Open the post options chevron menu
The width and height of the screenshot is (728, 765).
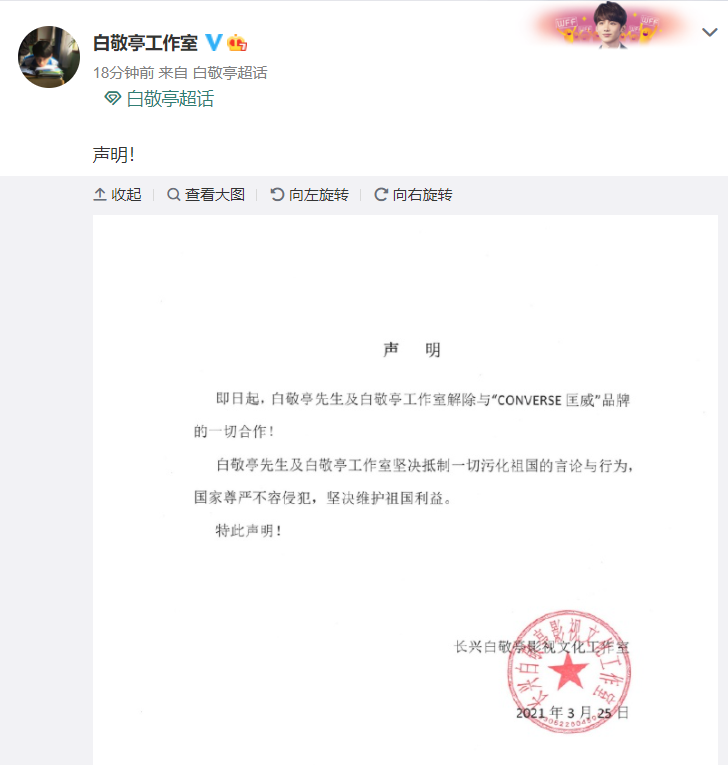point(709,32)
